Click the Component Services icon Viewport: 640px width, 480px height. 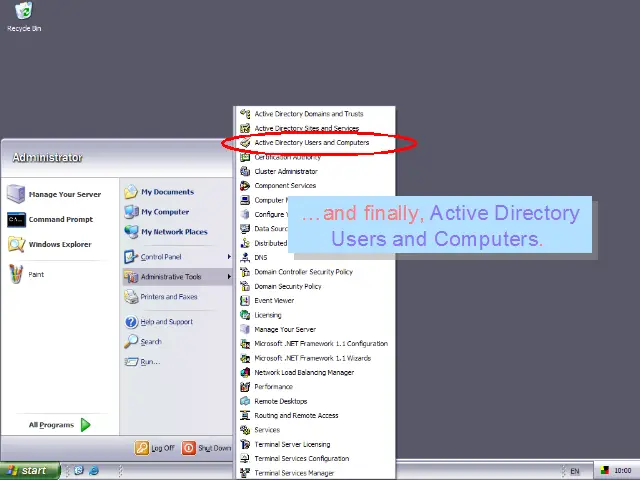(245, 186)
